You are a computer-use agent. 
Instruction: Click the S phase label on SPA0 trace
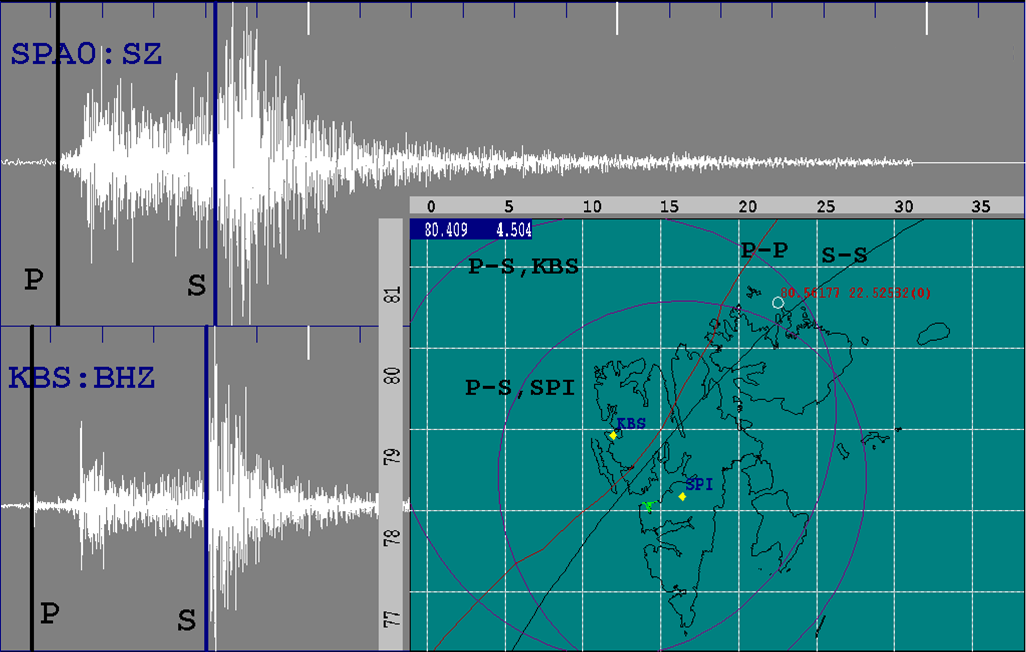coord(196,285)
